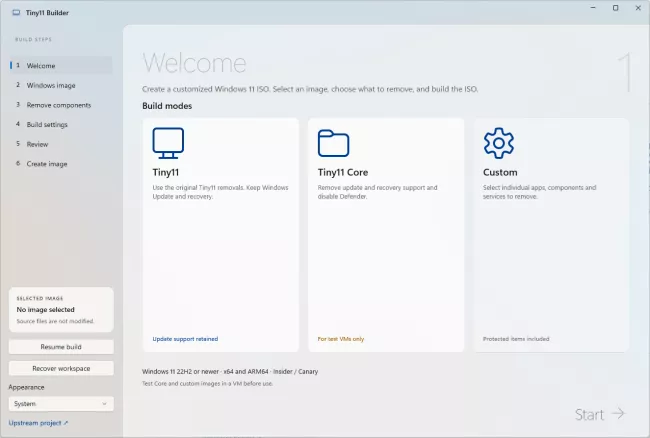Viewport: 650px width, 438px height.
Task: Choose the Tiny11 Core build mode card
Action: pyautogui.click(x=386, y=235)
